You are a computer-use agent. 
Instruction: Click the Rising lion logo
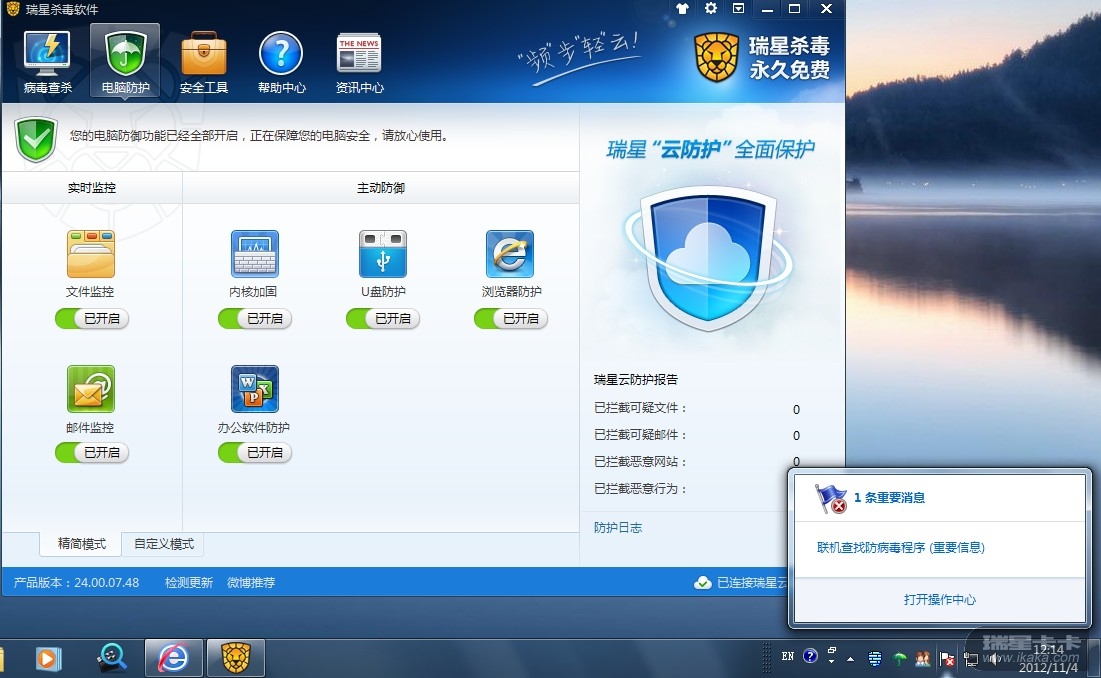716,58
